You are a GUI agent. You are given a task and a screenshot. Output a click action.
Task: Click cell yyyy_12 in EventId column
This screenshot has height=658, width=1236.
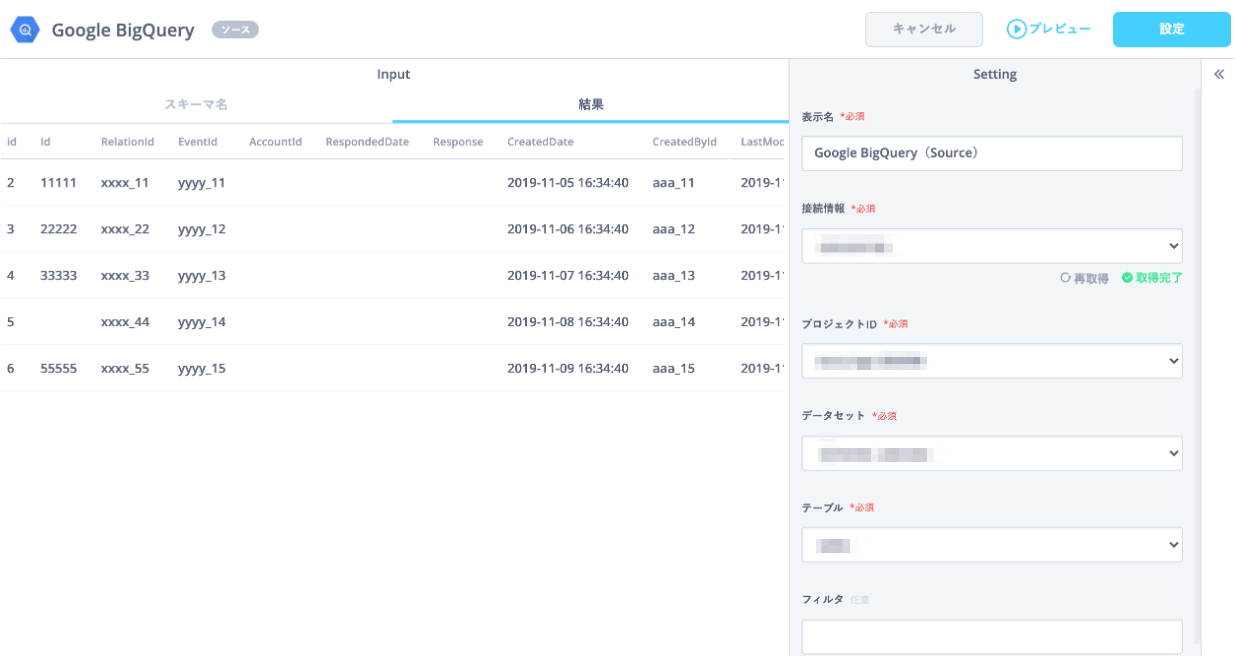point(201,229)
